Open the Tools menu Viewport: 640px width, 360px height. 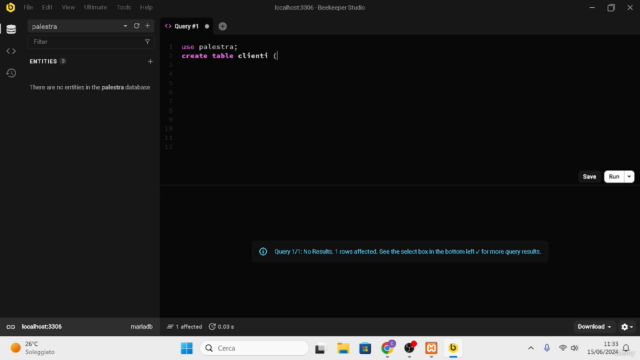pyautogui.click(x=124, y=7)
